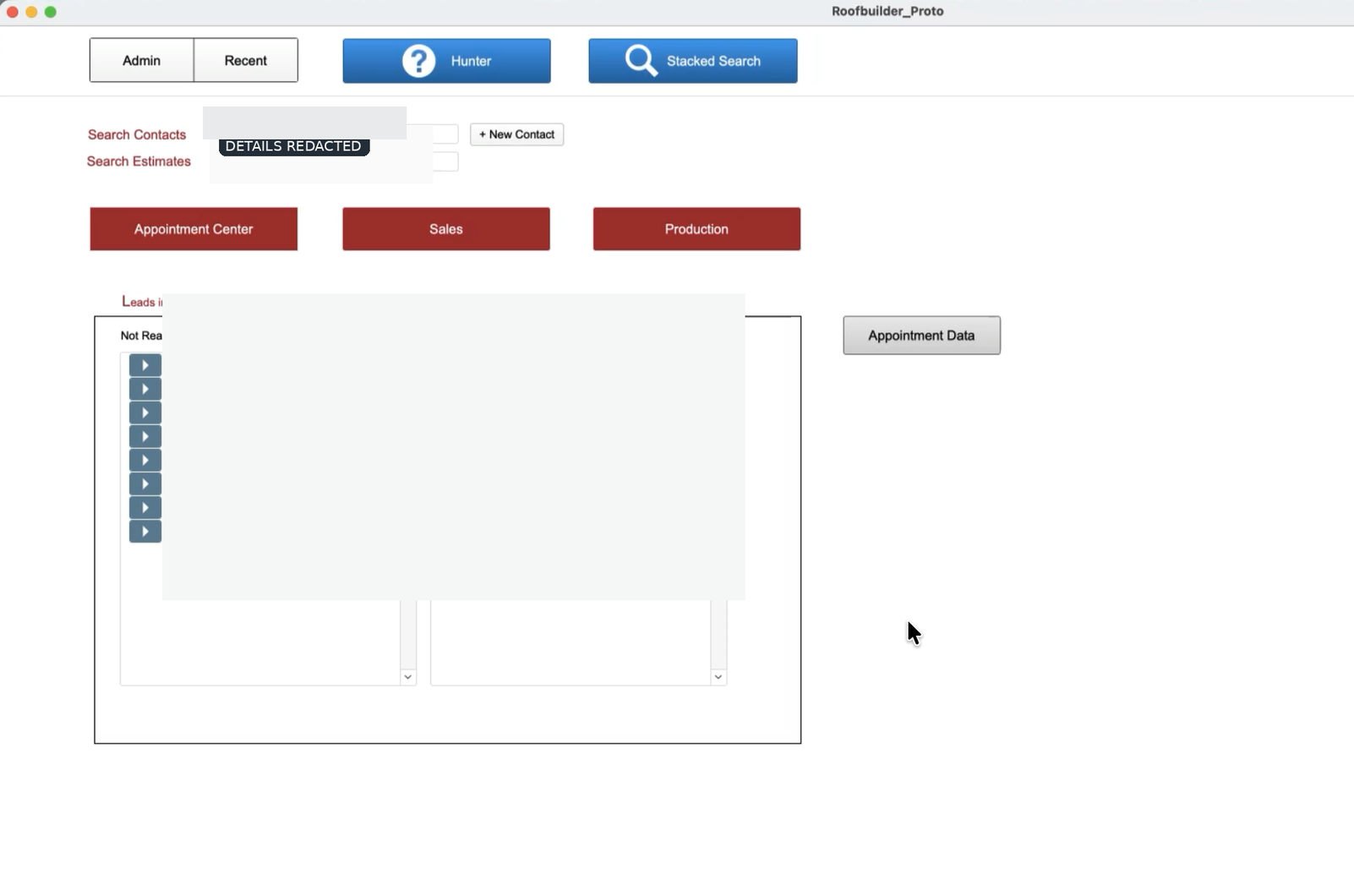Maximize the window using the green button
The width and height of the screenshot is (1354, 896).
(x=51, y=12)
